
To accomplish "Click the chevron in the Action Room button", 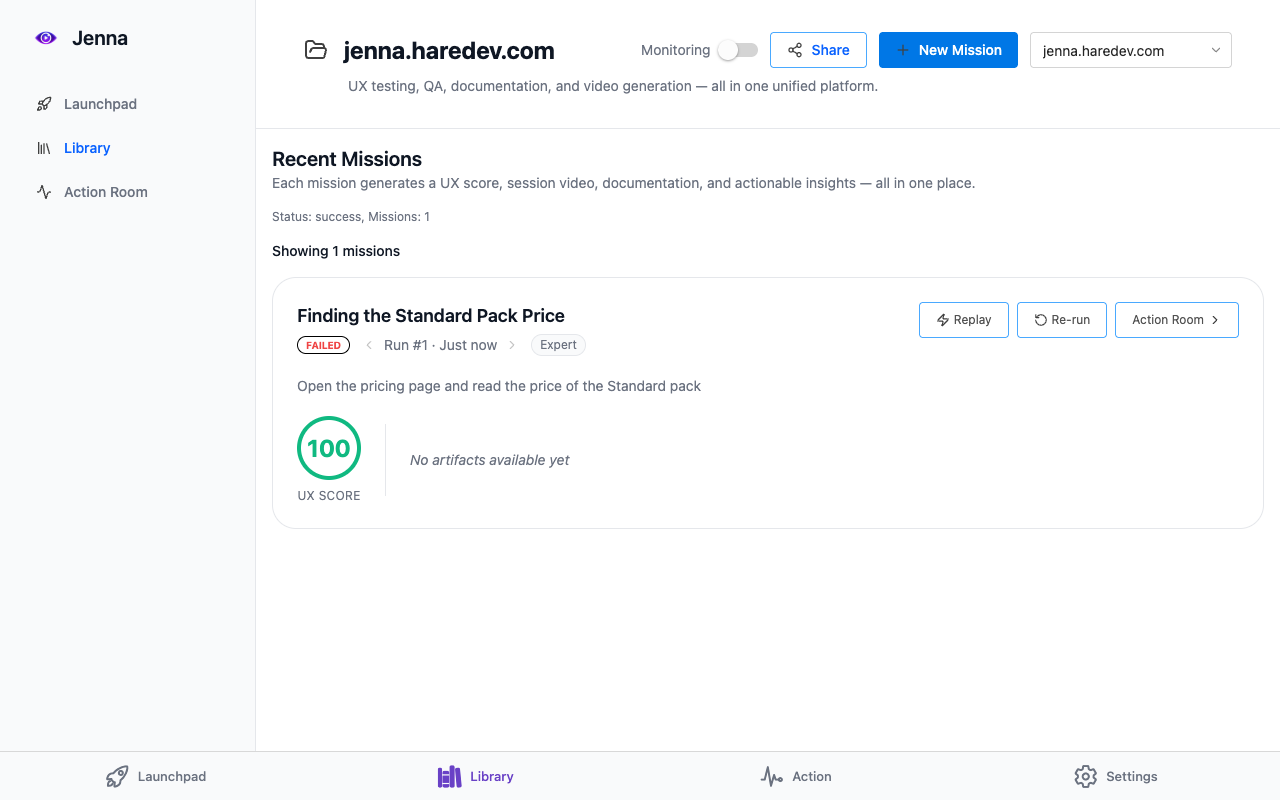I will (1215, 320).
